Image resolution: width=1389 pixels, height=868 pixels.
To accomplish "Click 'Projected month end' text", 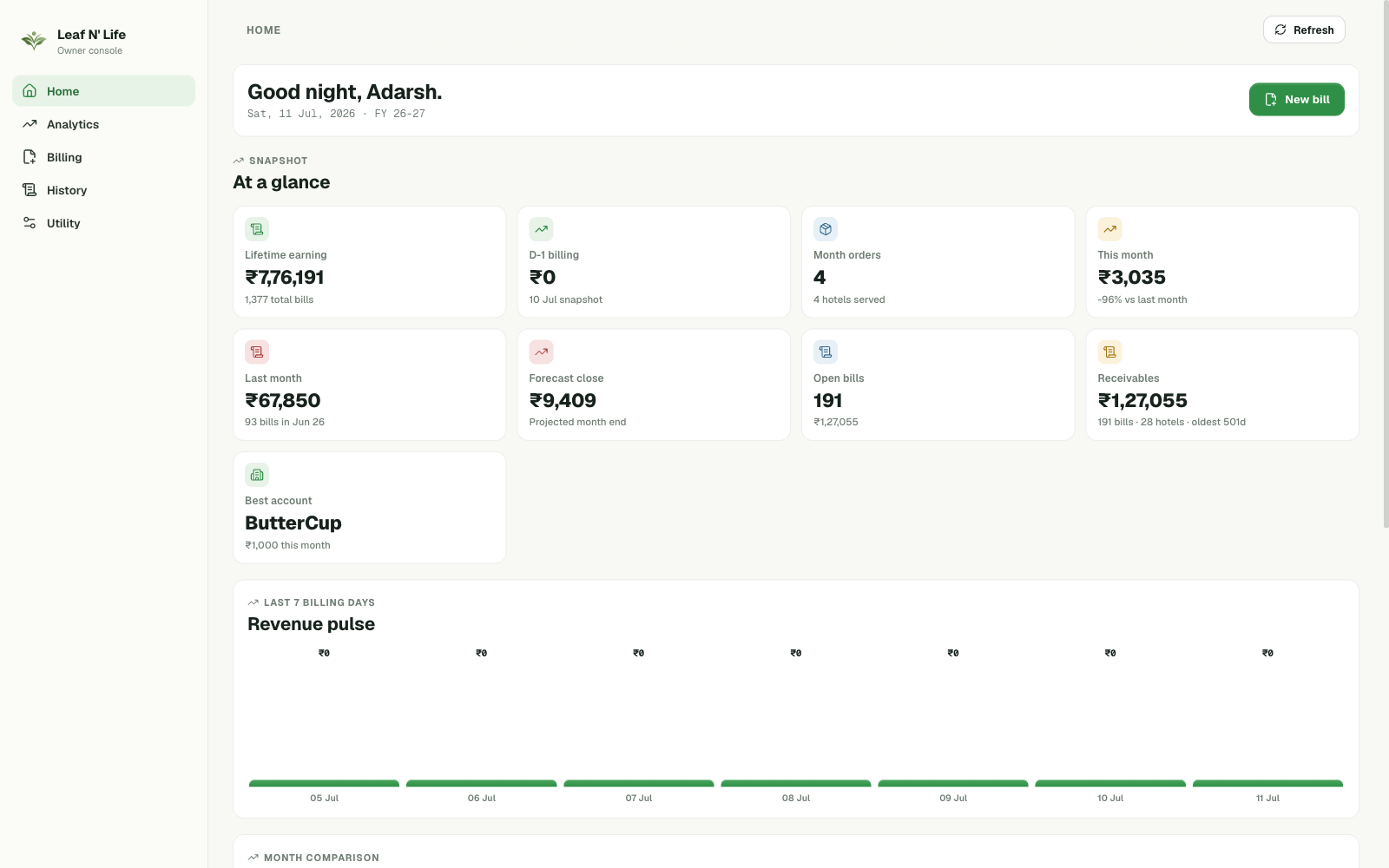I will click(x=577, y=422).
